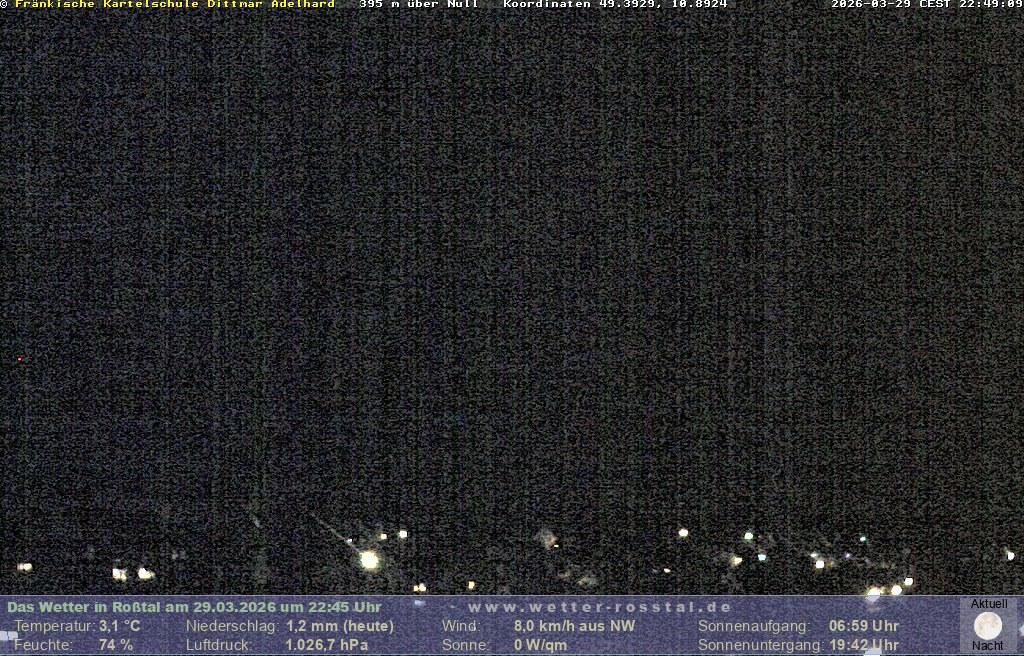Click the Sonne 0 W/qm value
The image size is (1024, 656).
pos(540,645)
